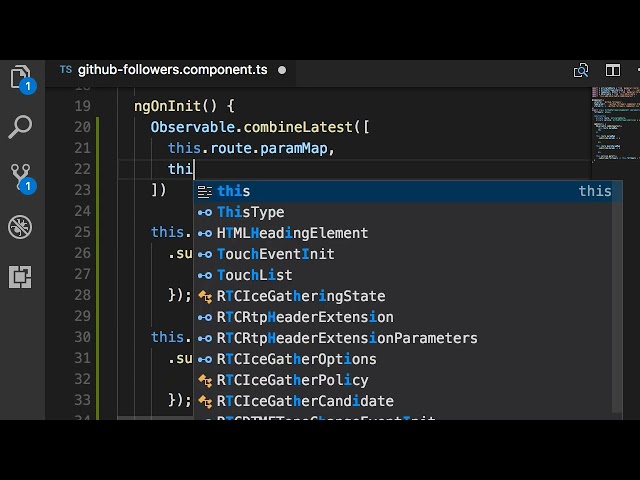Image resolution: width=640 pixels, height=480 pixels.
Task: Choose the RTCIceGatherOptions suggestion
Action: click(x=403, y=359)
